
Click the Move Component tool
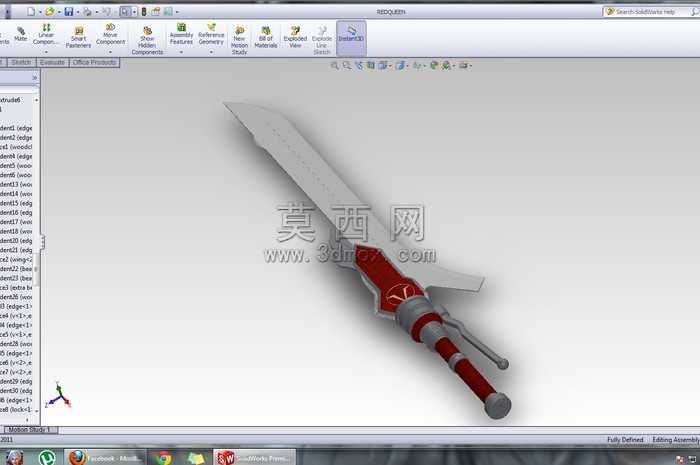pyautogui.click(x=110, y=34)
